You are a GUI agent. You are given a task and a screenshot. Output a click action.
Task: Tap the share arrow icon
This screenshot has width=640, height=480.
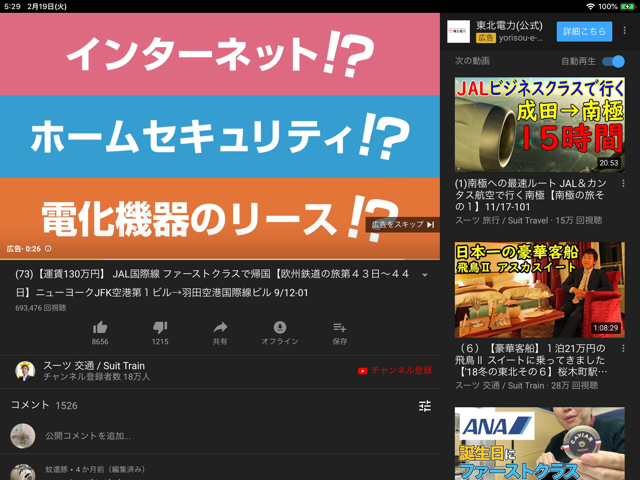pyautogui.click(x=220, y=327)
